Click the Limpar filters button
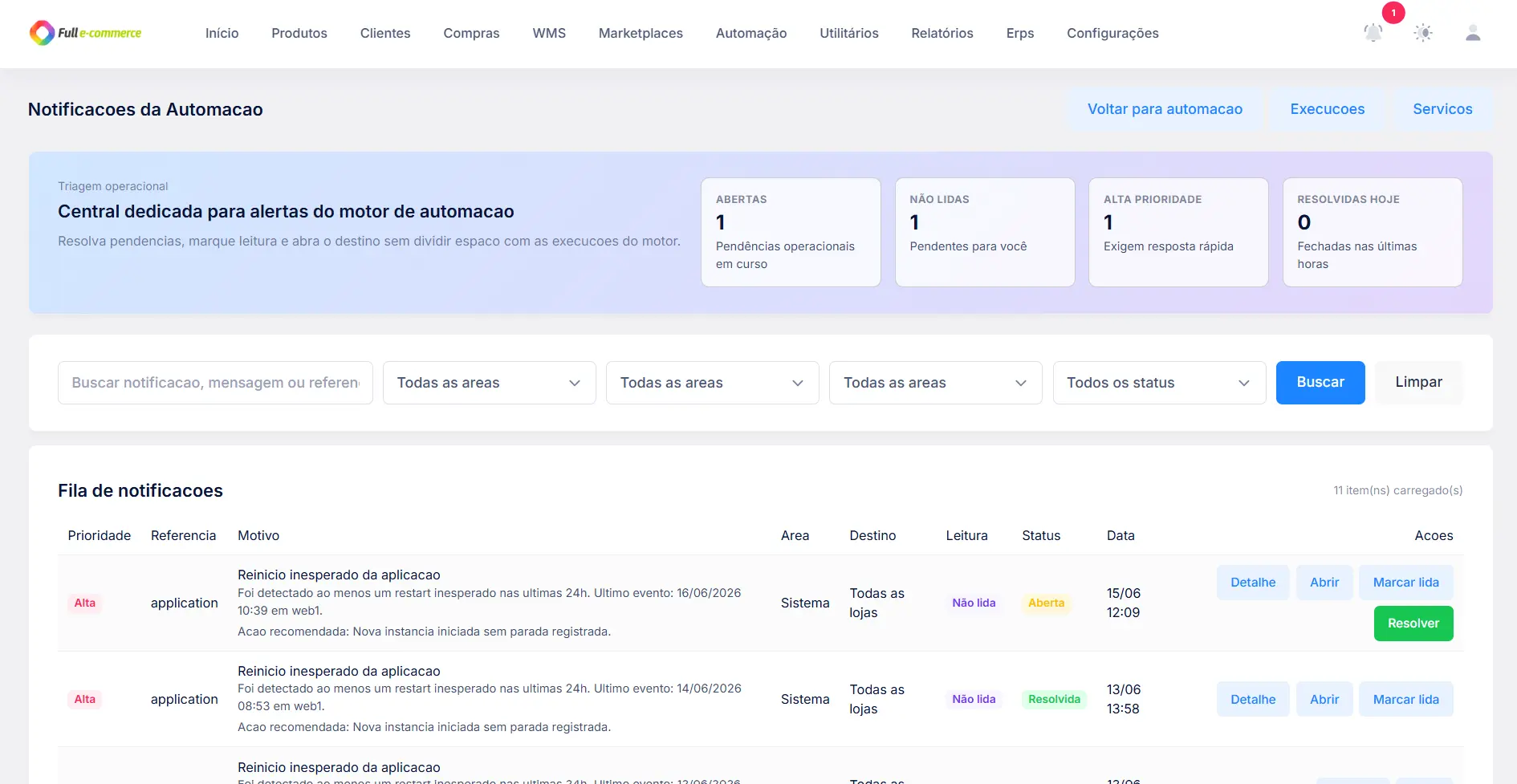This screenshot has height=784, width=1517. [1418, 383]
